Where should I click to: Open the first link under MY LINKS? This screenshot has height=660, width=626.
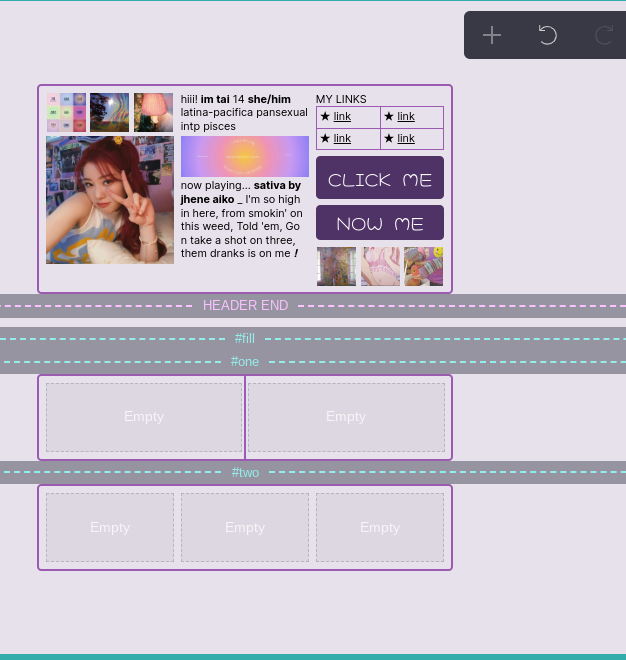(342, 117)
